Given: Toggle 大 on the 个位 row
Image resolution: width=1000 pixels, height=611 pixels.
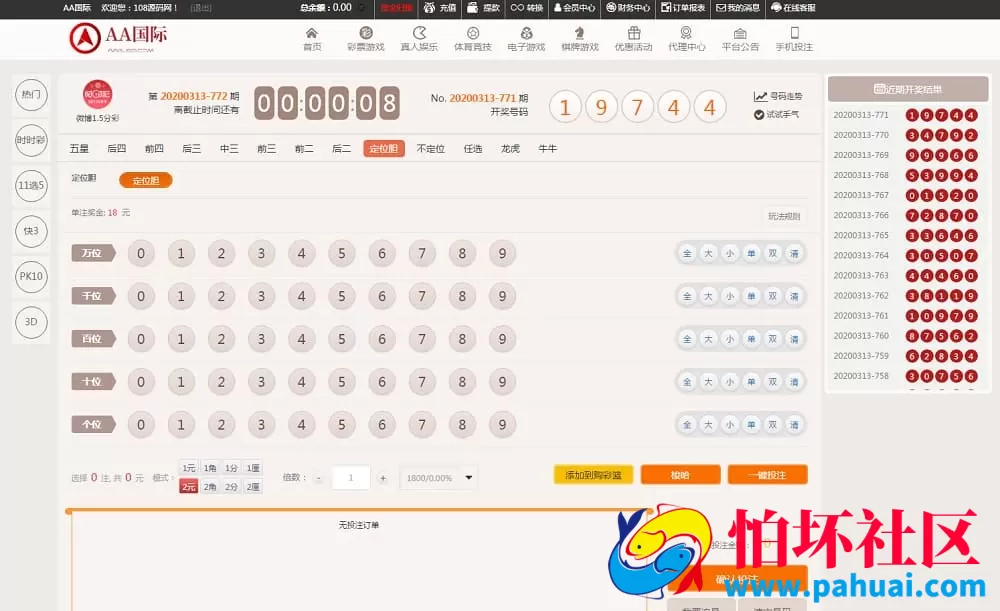Looking at the screenshot, I should coord(709,424).
